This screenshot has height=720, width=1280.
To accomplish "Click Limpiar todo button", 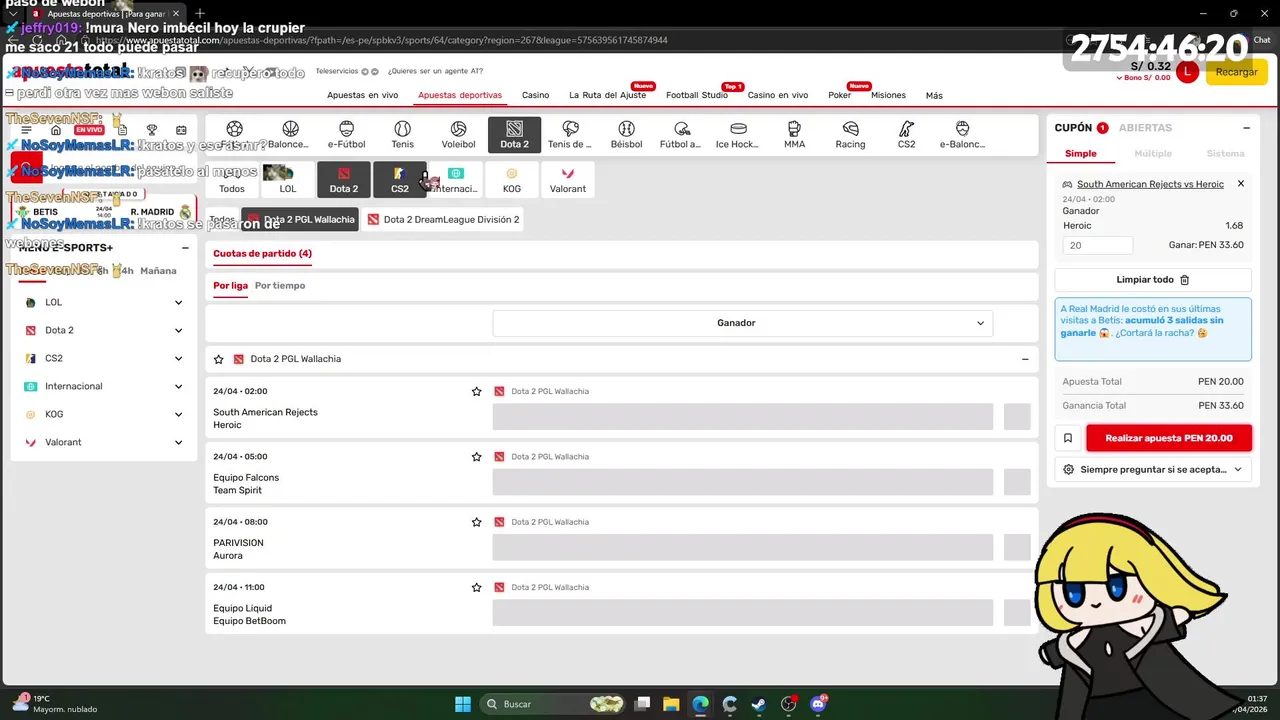I will coord(1153,280).
